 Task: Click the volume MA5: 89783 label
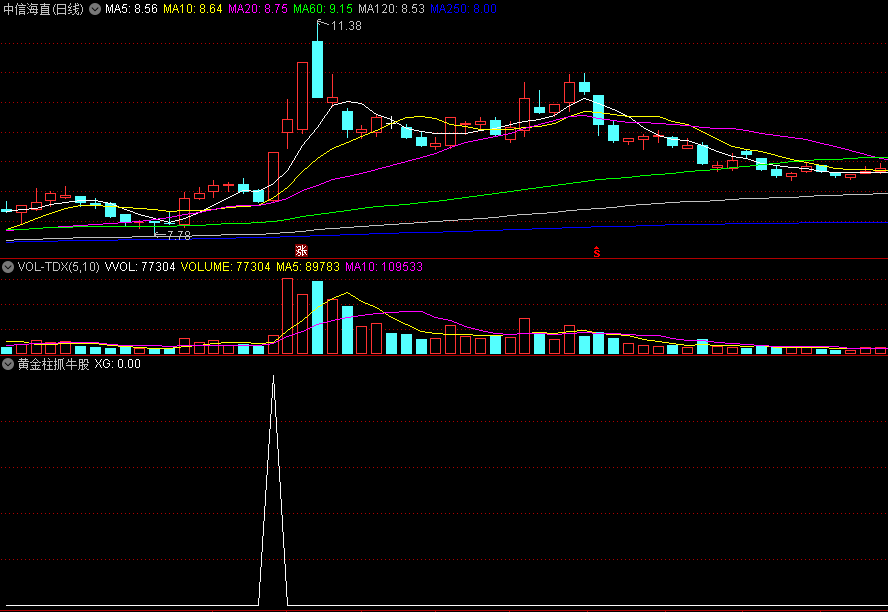tap(308, 267)
